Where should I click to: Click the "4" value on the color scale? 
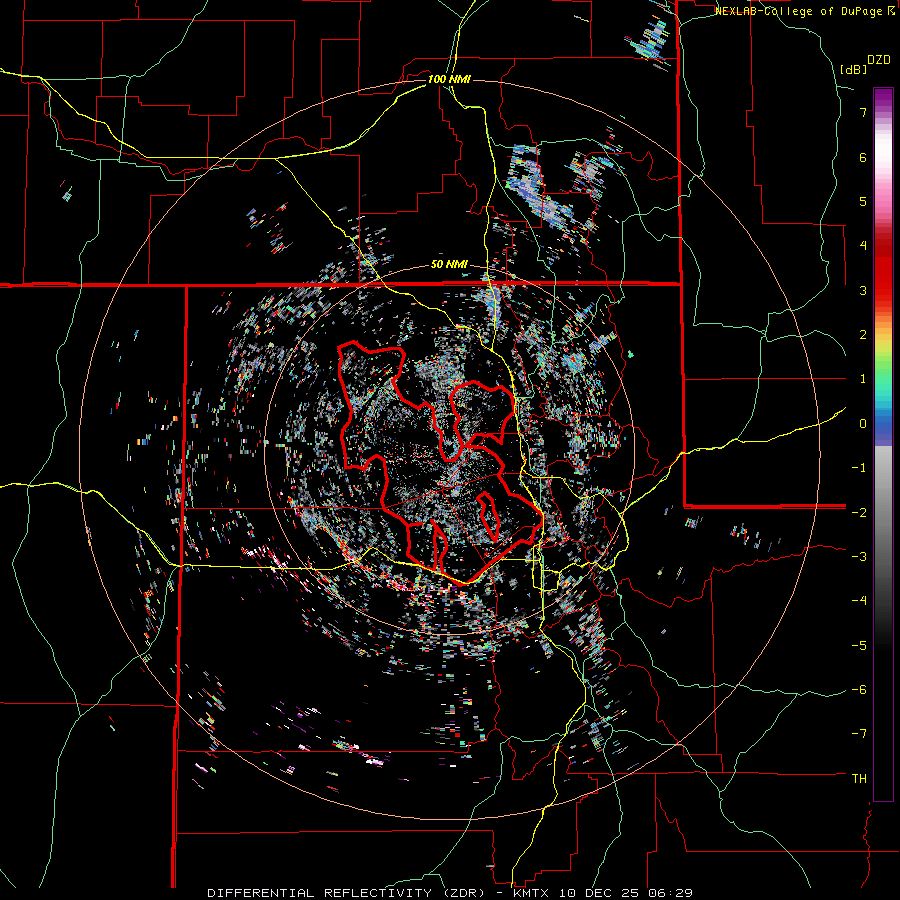click(x=863, y=245)
